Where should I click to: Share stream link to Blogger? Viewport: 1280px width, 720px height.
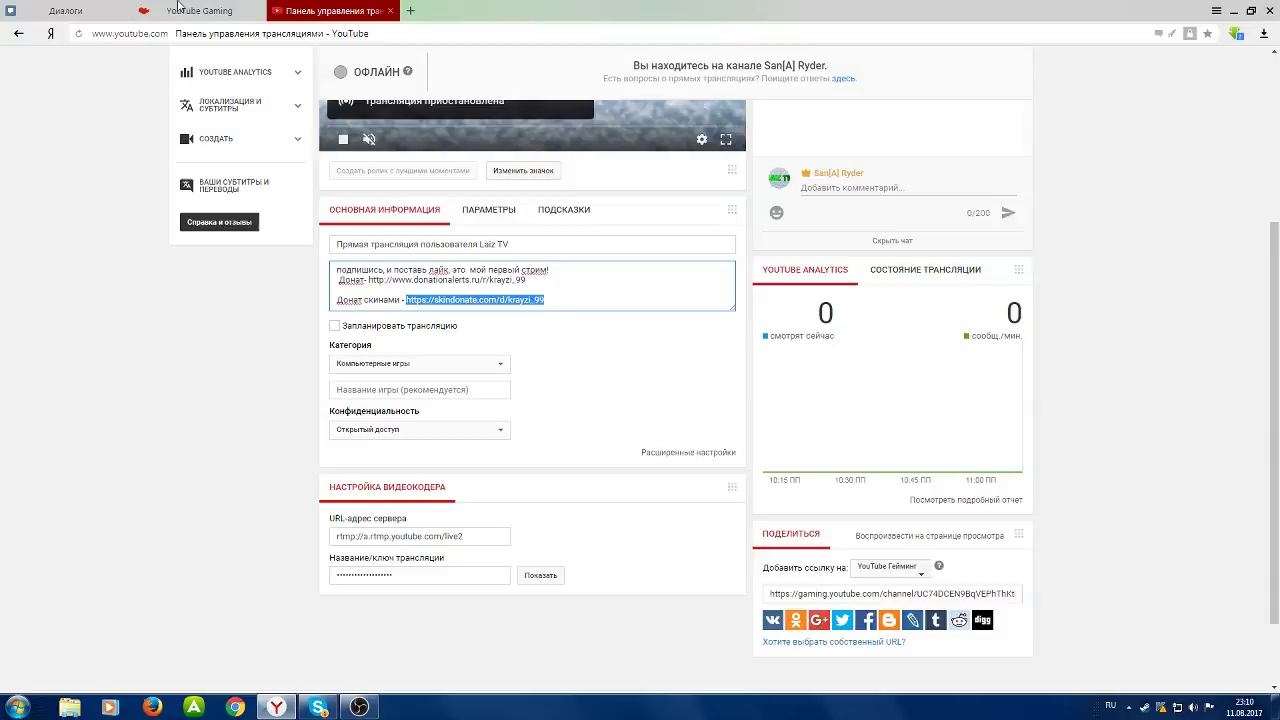point(889,620)
